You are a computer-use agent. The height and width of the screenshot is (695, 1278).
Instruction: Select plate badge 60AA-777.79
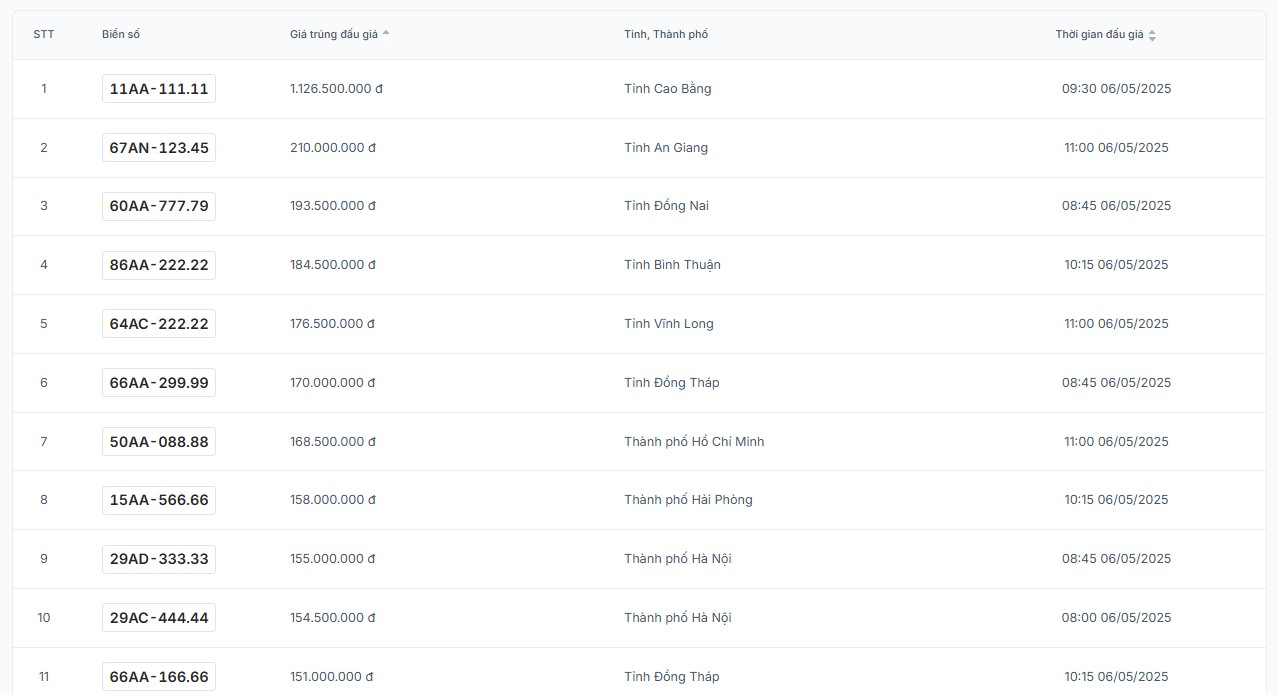pos(159,206)
